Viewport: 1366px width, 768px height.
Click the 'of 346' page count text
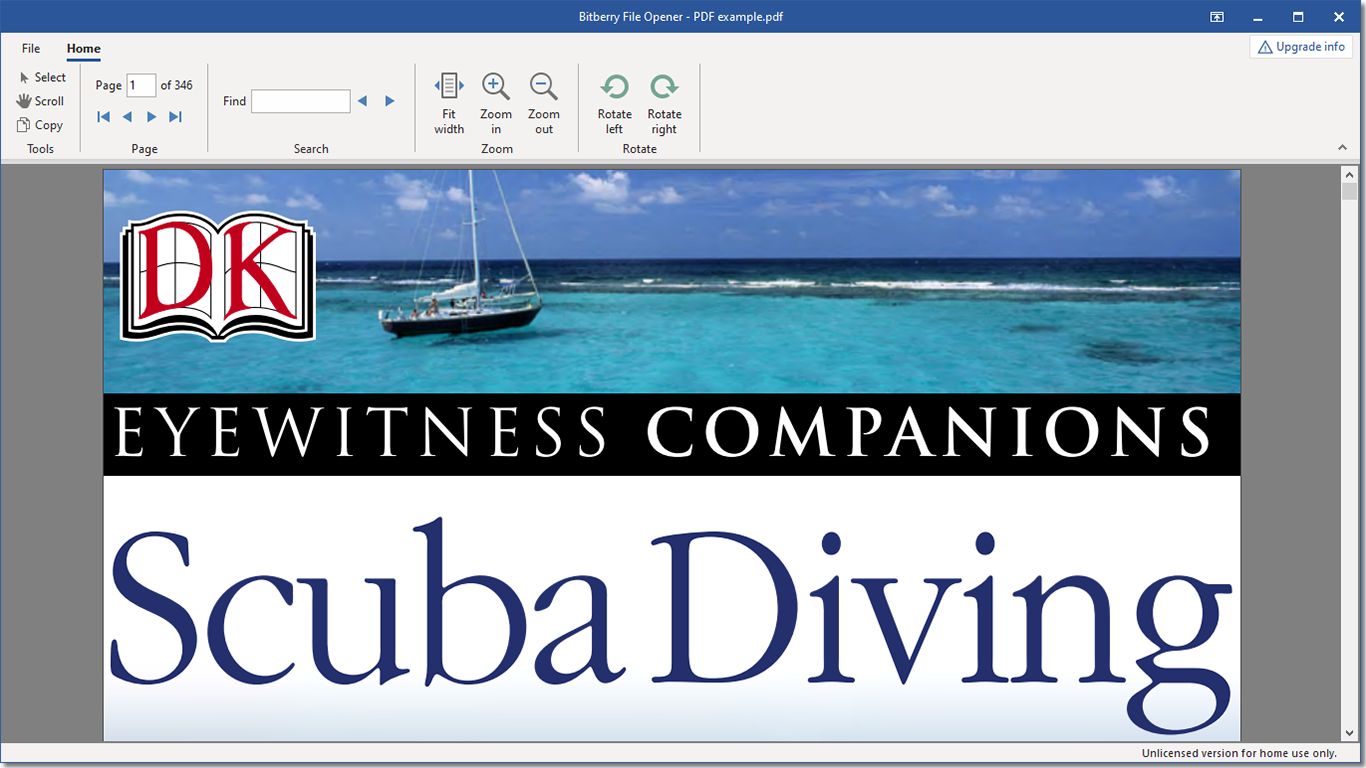coord(177,85)
